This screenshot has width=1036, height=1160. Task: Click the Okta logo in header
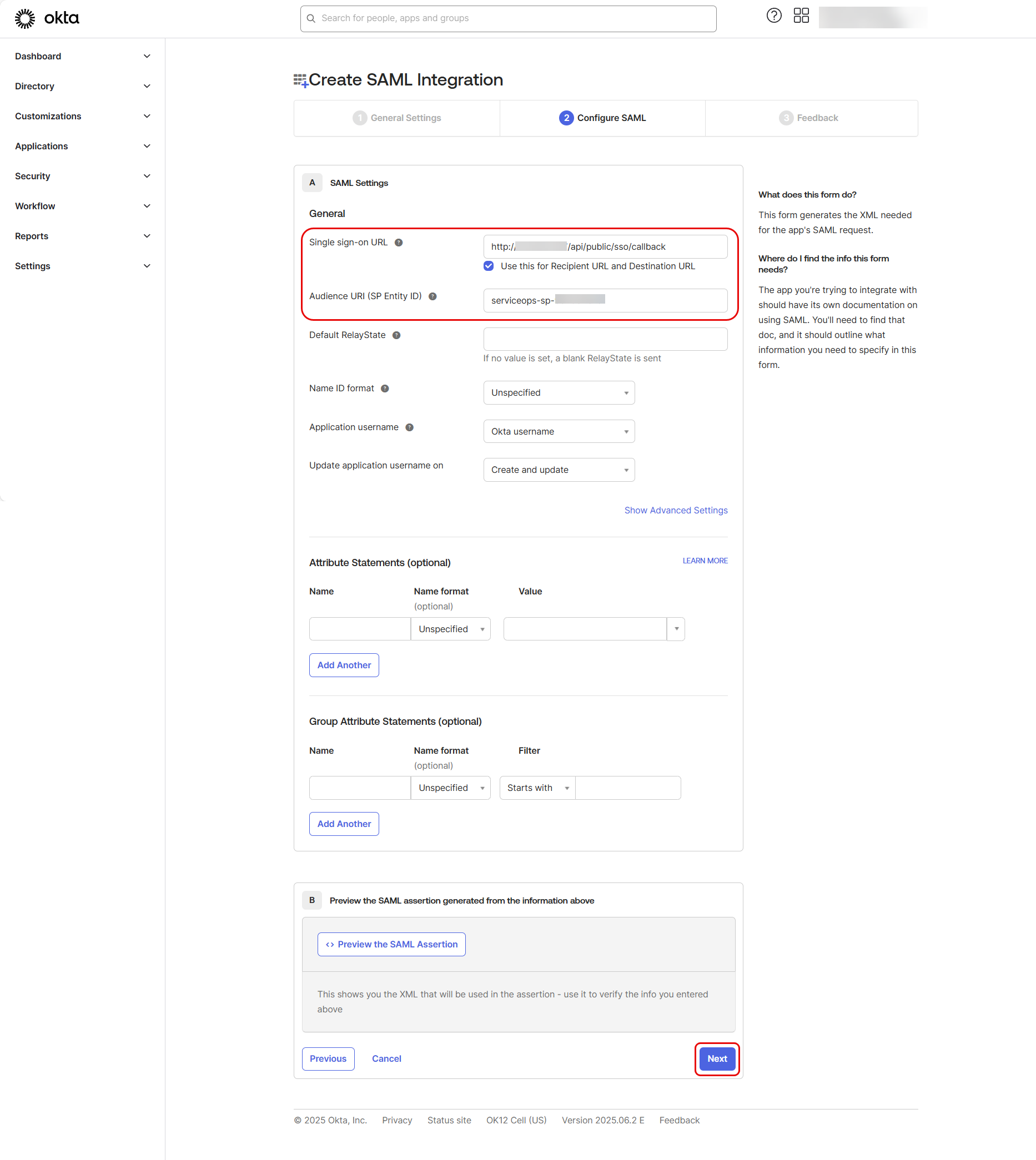(x=47, y=18)
